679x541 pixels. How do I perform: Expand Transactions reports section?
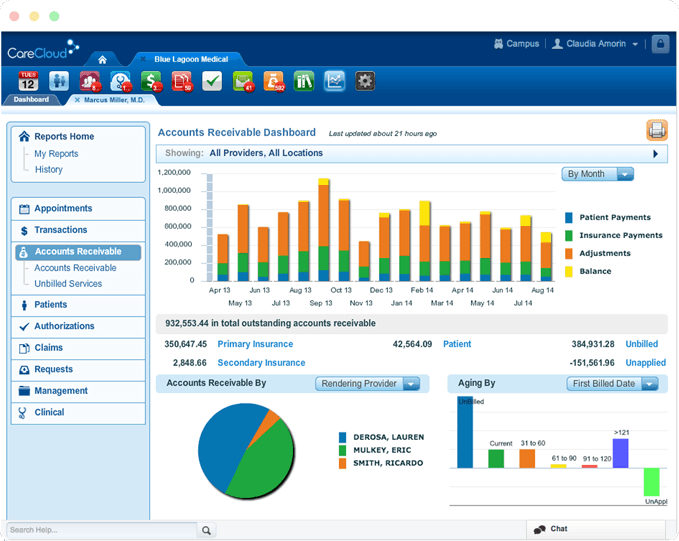point(78,230)
